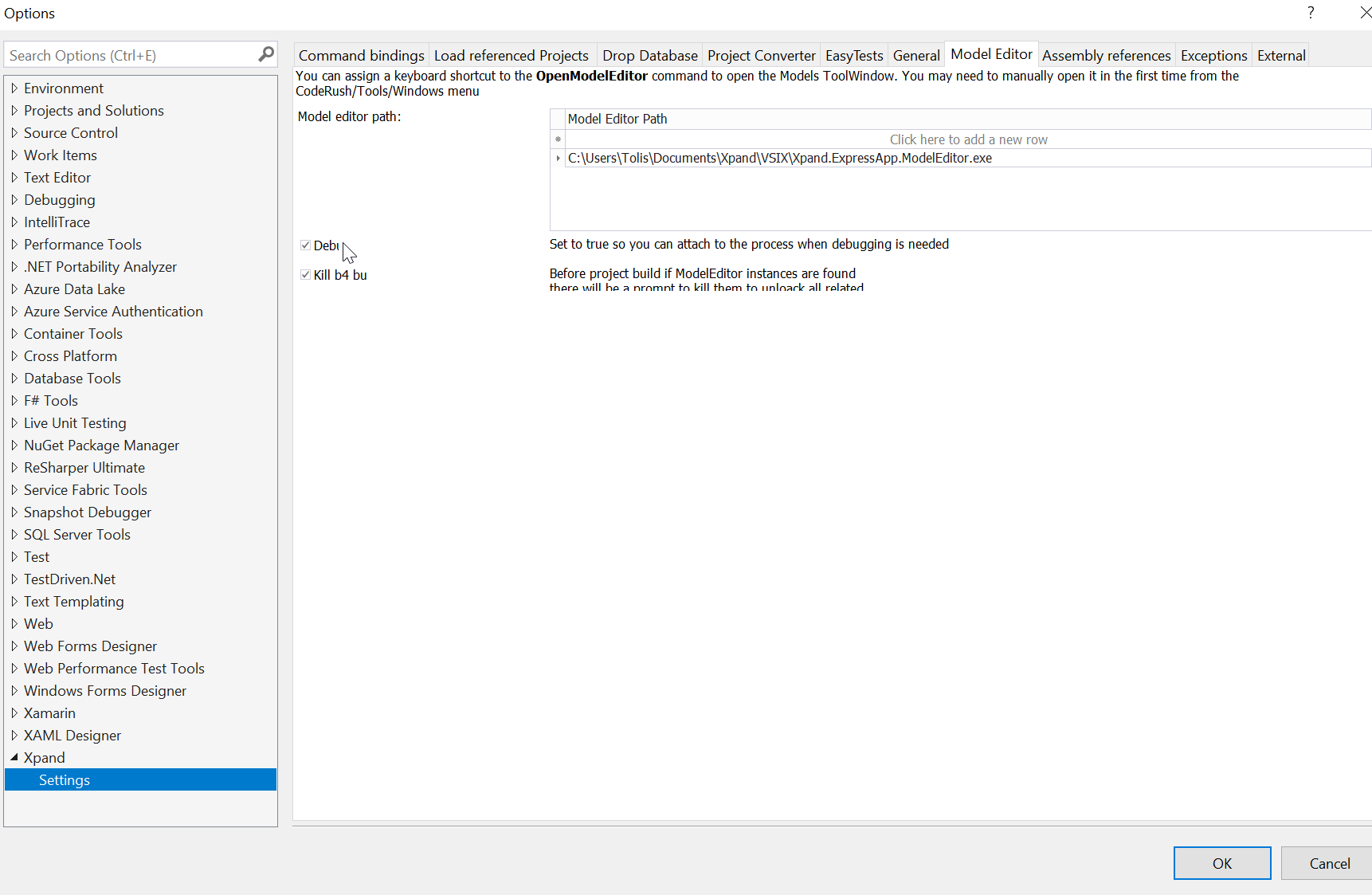Viewport: 1372px width, 895px height.
Task: Click 'Click here to add a new row'
Action: tap(968, 139)
